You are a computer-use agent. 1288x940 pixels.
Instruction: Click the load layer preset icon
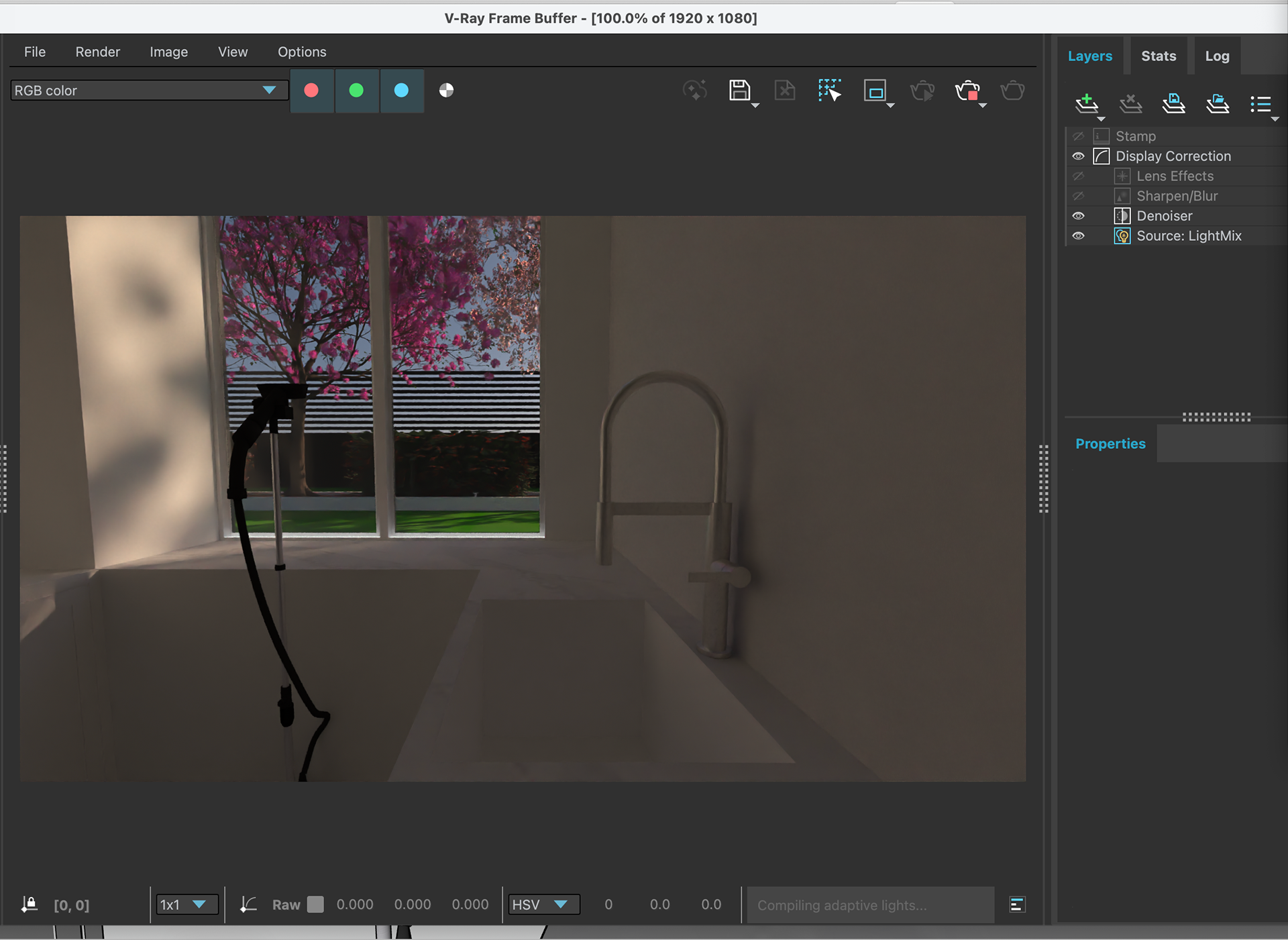coord(1217,103)
